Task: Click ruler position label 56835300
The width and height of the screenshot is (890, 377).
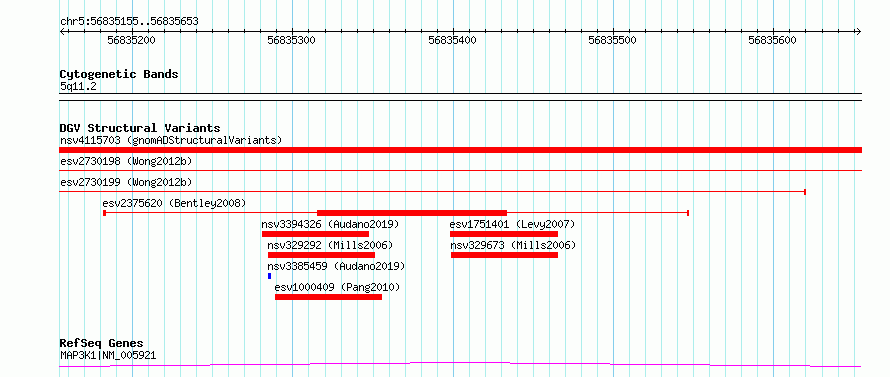Action: point(291,40)
